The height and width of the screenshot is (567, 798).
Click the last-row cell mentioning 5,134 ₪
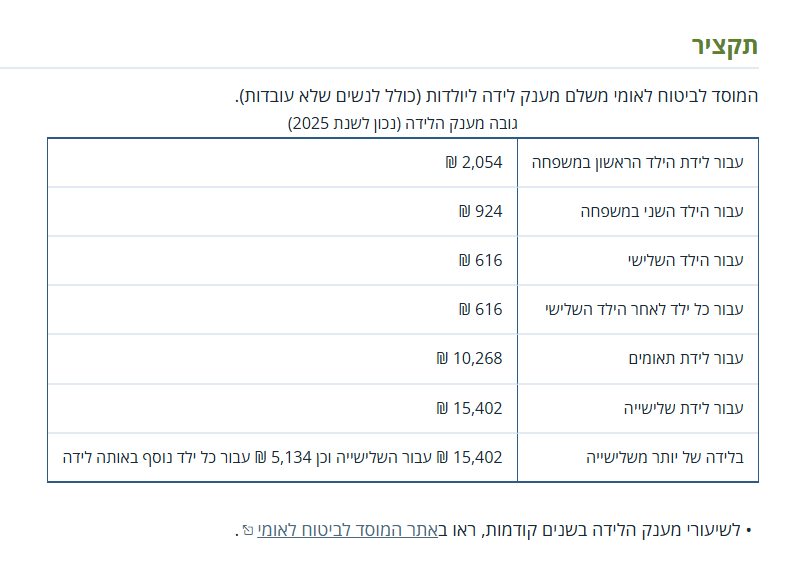tap(282, 457)
